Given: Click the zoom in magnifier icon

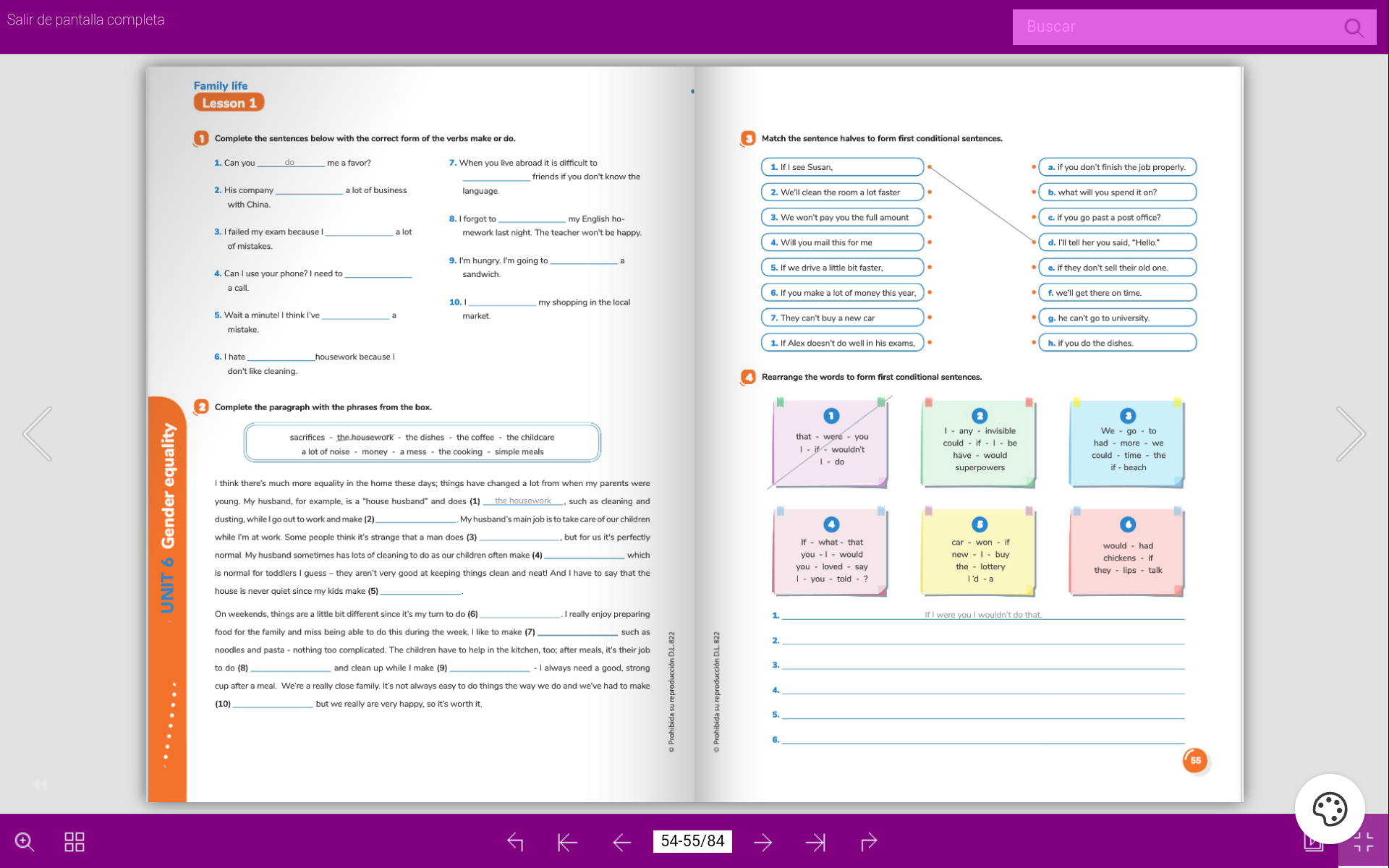Looking at the screenshot, I should 25,841.
